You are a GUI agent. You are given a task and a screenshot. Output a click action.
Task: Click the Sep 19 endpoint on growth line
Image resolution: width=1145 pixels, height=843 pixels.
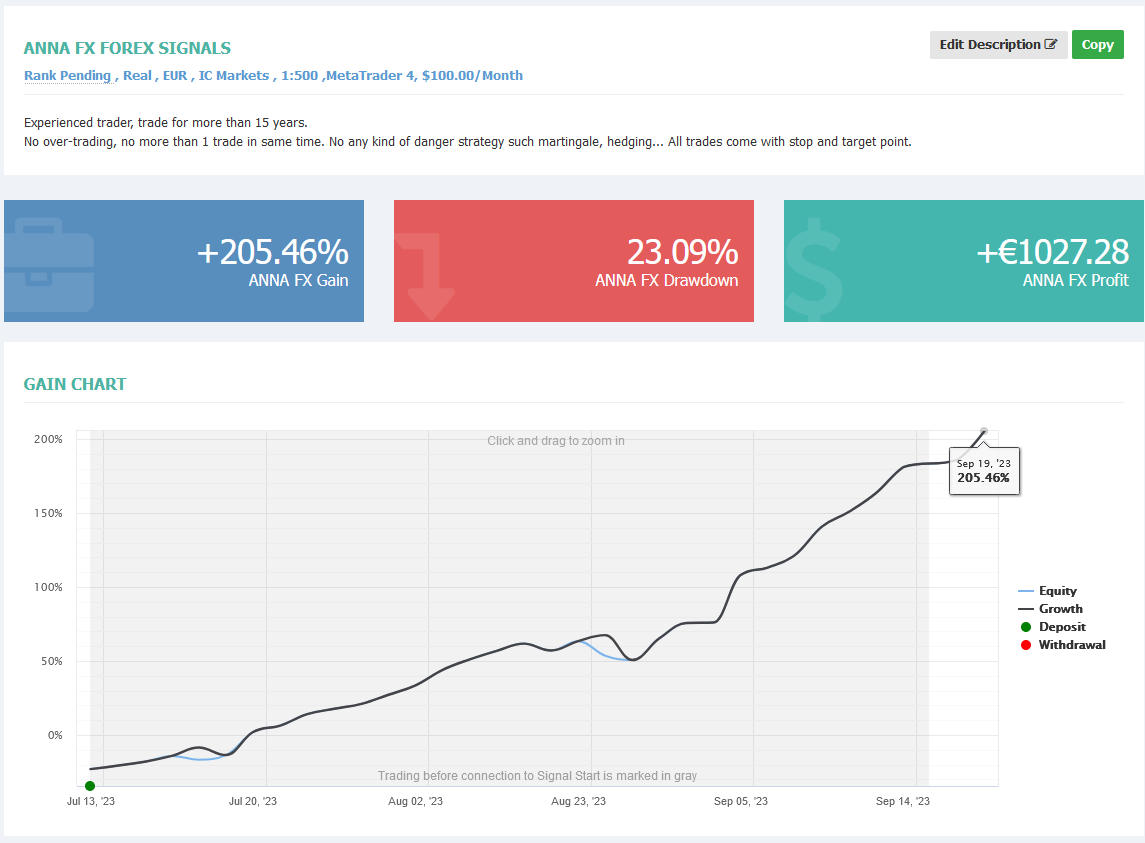pyautogui.click(x=984, y=431)
